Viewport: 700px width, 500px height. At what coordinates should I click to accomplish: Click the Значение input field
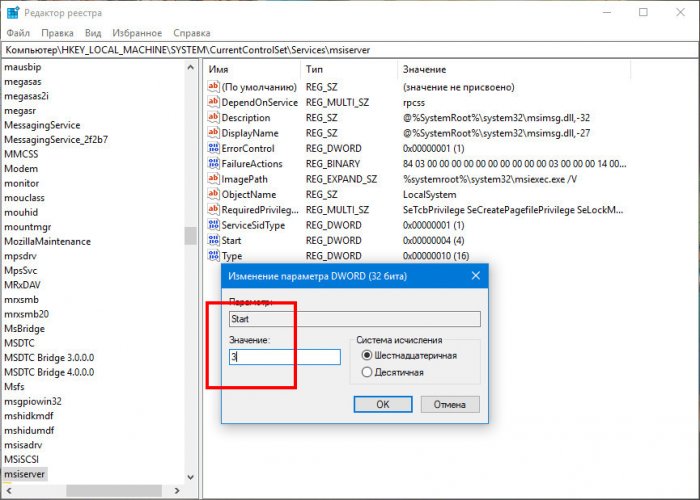point(285,357)
